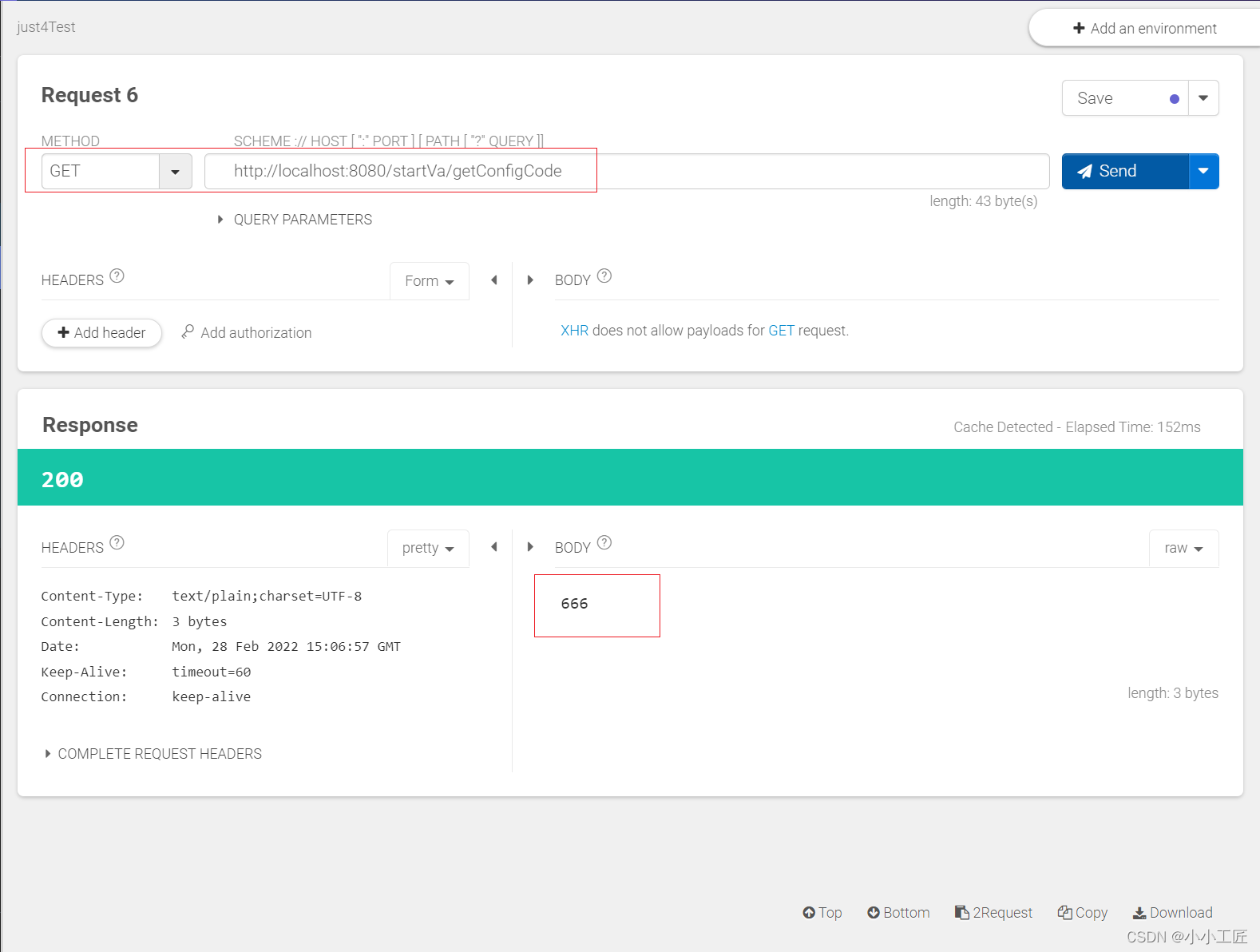Click the XHR link in body message
The width and height of the screenshot is (1260, 952).
(x=574, y=331)
